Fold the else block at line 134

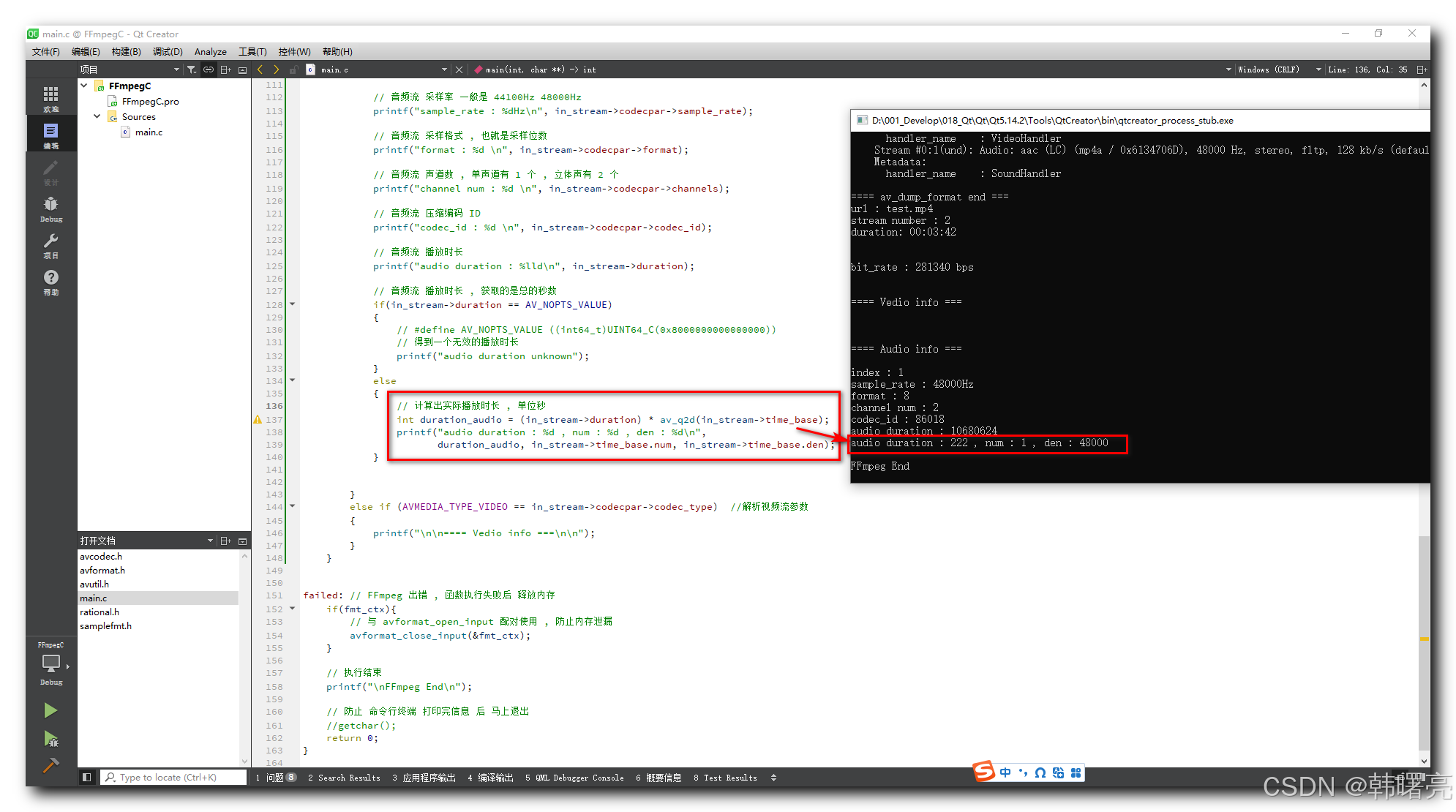[x=292, y=380]
